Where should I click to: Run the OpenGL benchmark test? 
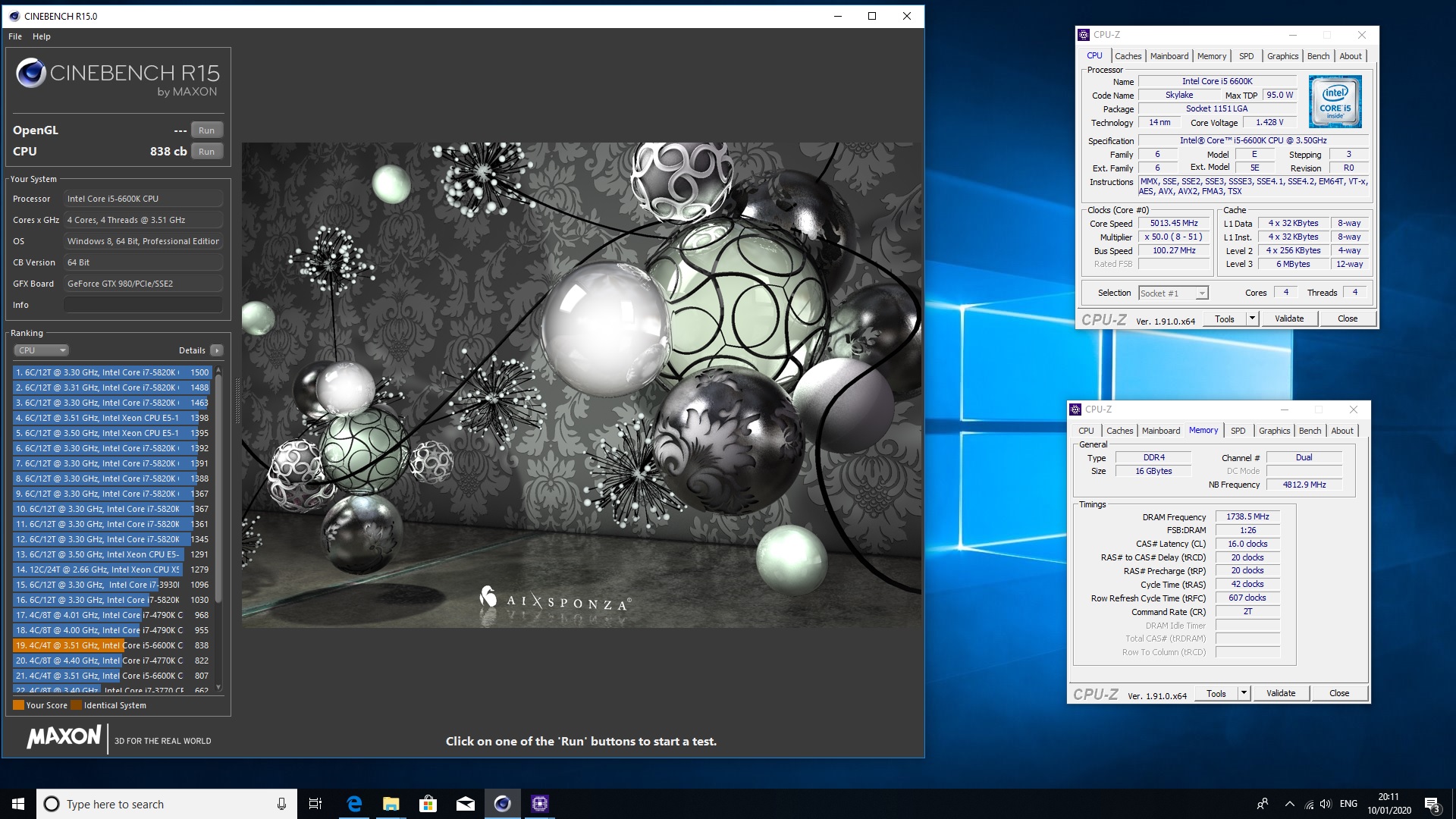click(206, 130)
